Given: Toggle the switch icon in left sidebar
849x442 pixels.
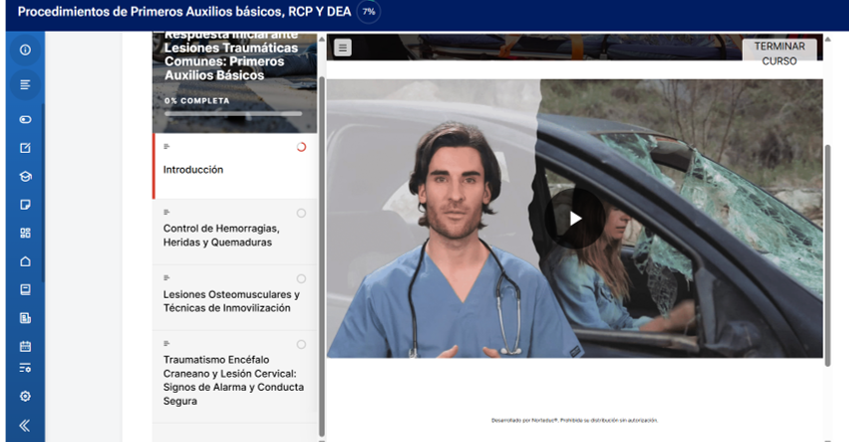Looking at the screenshot, I should (x=25, y=119).
